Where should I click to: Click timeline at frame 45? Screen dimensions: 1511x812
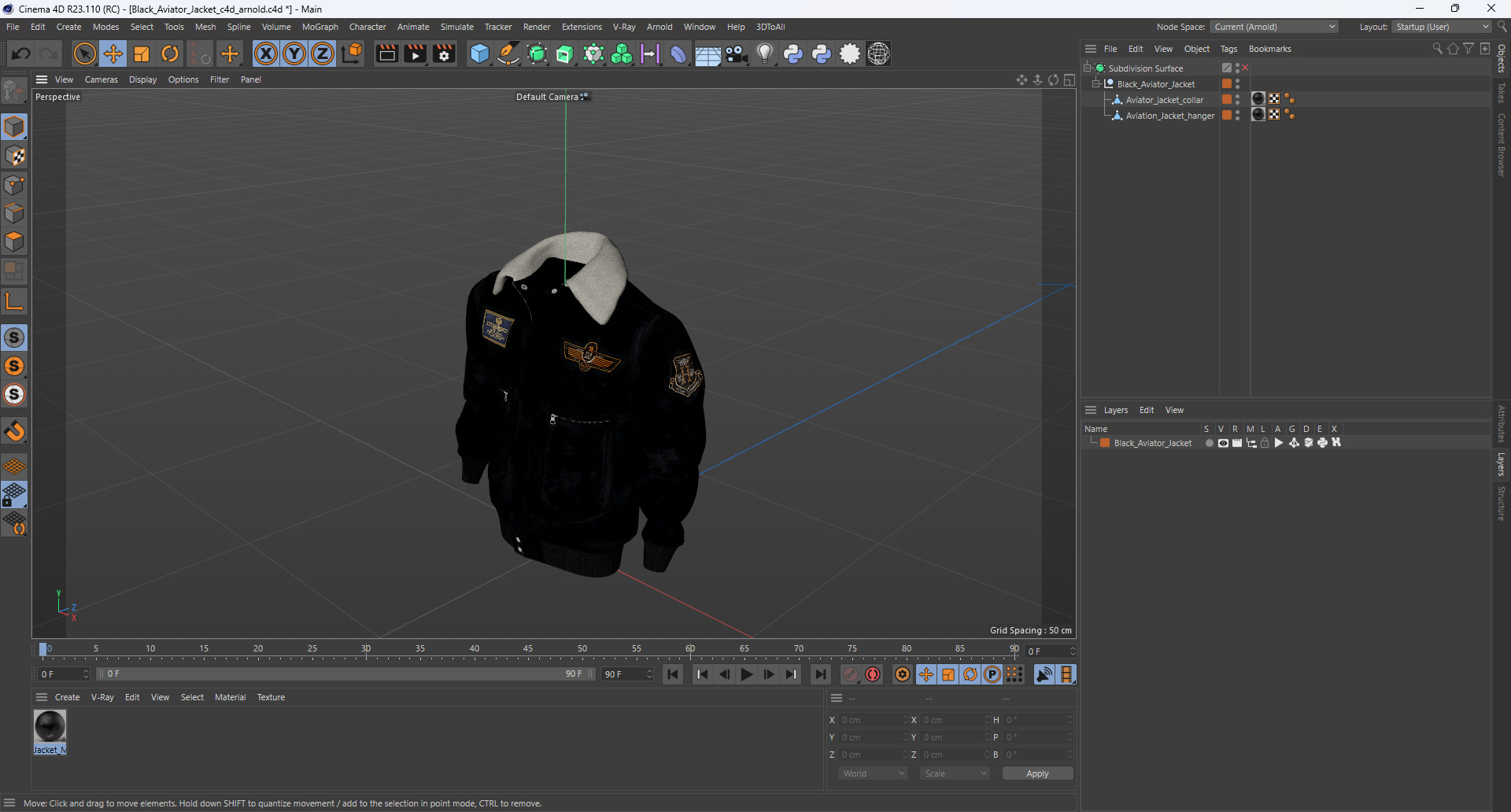528,650
